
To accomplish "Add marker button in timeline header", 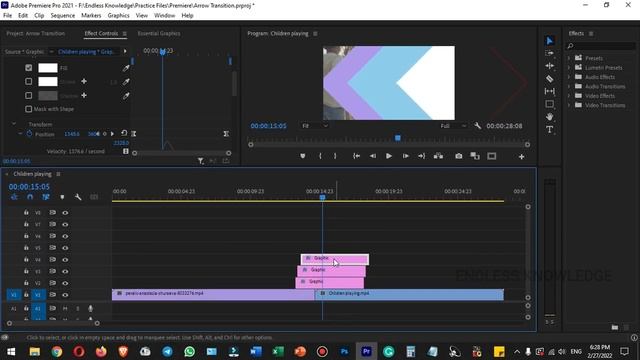I will pos(62,197).
